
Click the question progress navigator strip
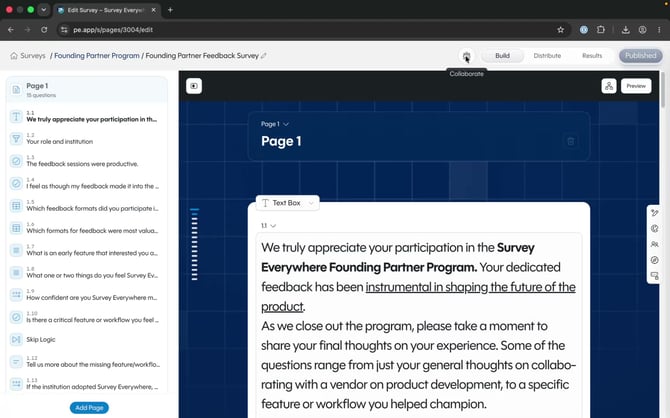coord(194,244)
